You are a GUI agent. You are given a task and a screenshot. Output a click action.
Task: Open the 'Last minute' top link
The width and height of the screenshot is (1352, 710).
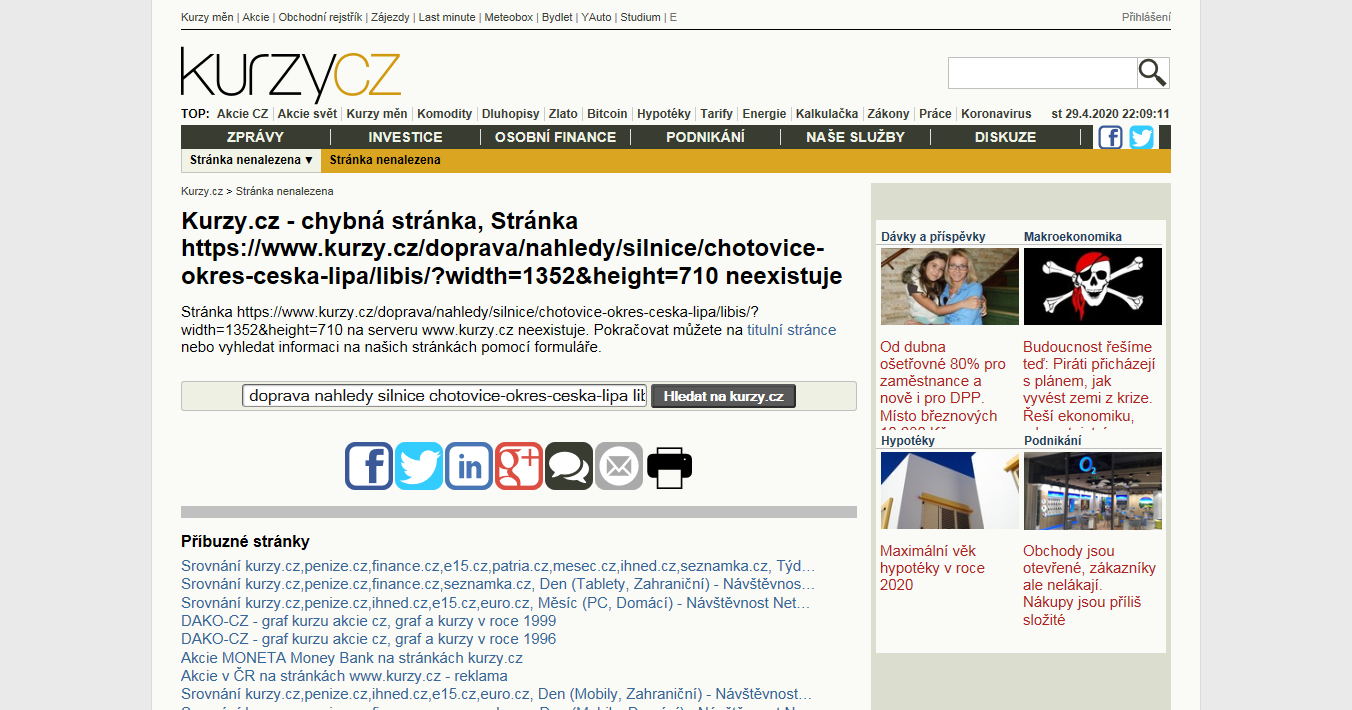click(x=447, y=17)
